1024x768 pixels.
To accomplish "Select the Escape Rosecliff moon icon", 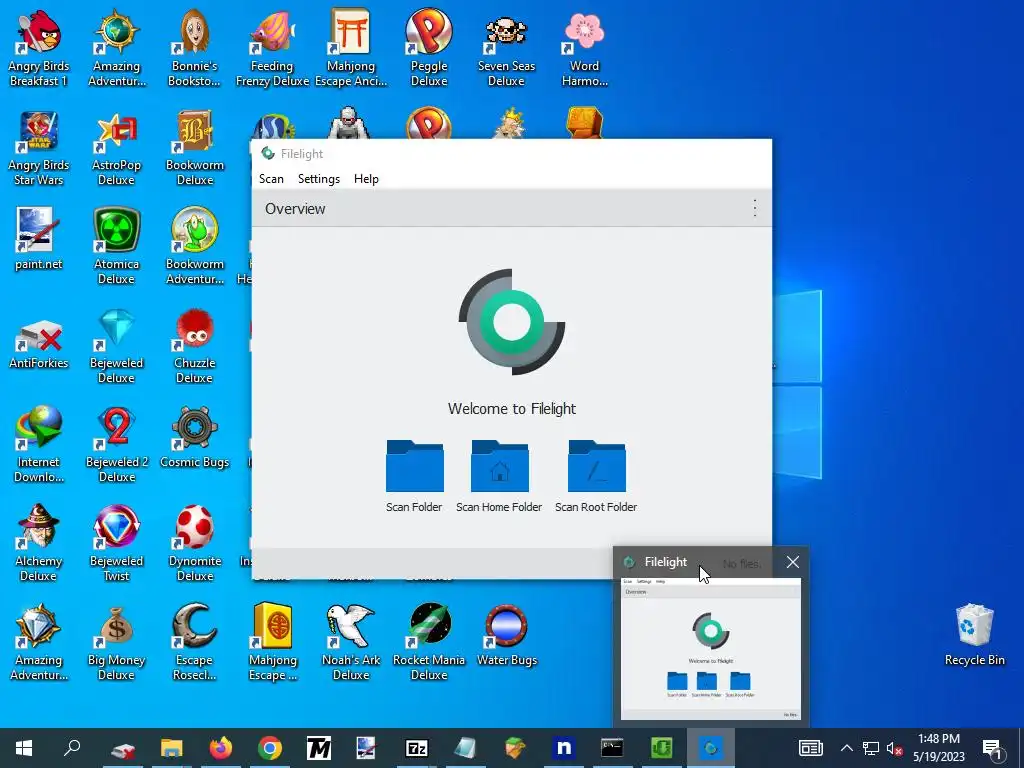I will click(194, 643).
